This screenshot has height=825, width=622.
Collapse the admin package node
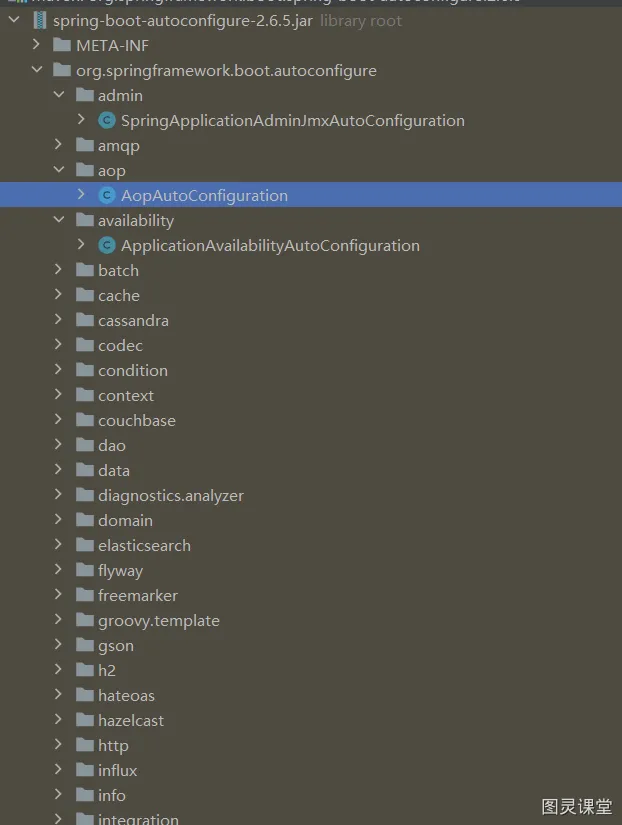[x=59, y=95]
